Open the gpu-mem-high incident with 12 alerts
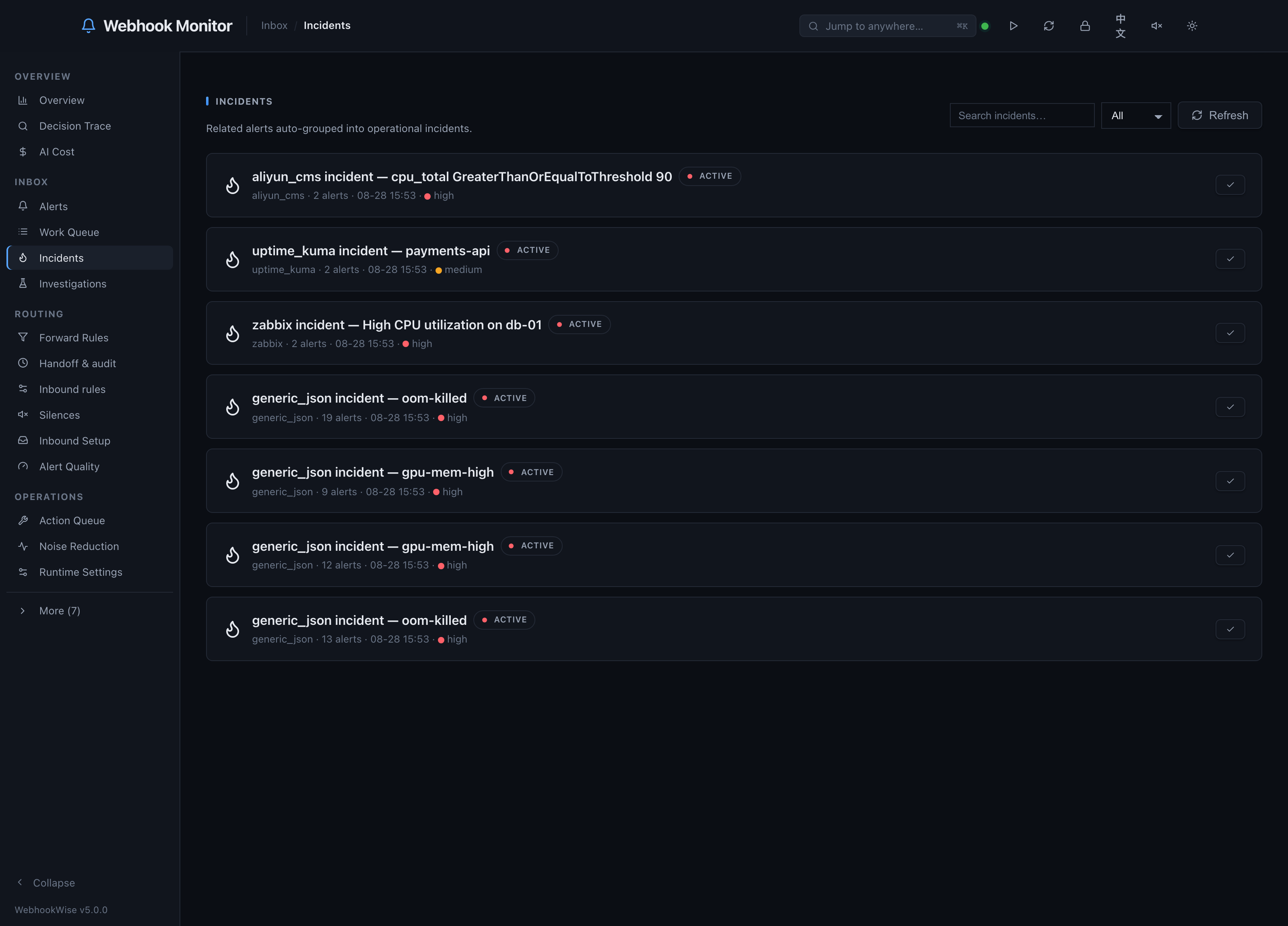 tap(734, 555)
